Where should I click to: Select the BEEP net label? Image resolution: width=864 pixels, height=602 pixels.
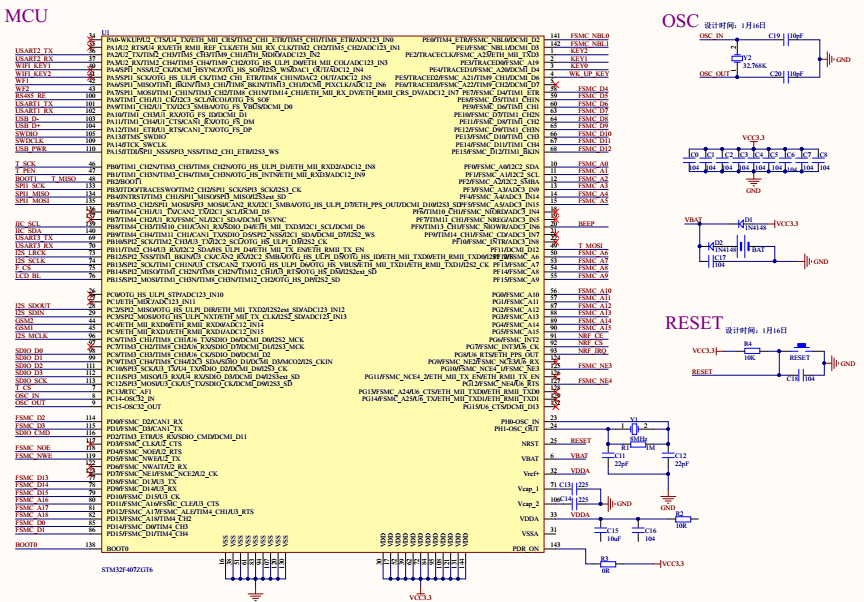586,223
